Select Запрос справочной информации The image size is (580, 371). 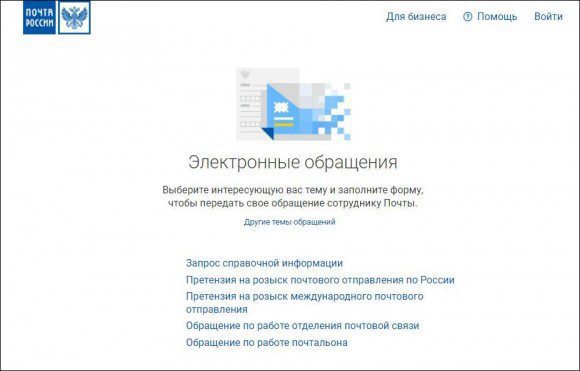pos(264,263)
